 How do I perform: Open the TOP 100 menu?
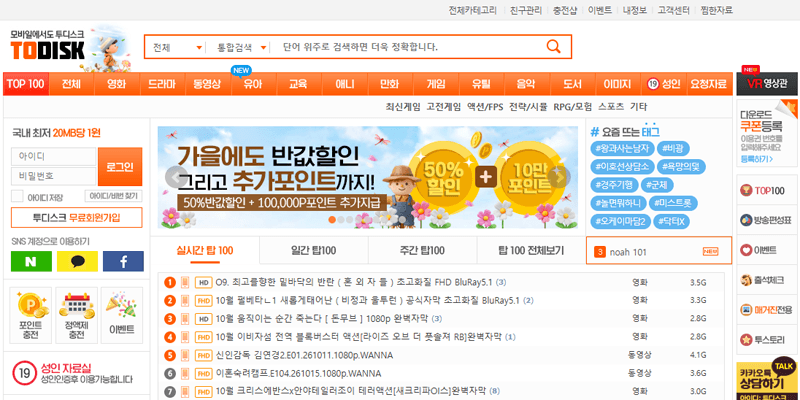coord(26,84)
